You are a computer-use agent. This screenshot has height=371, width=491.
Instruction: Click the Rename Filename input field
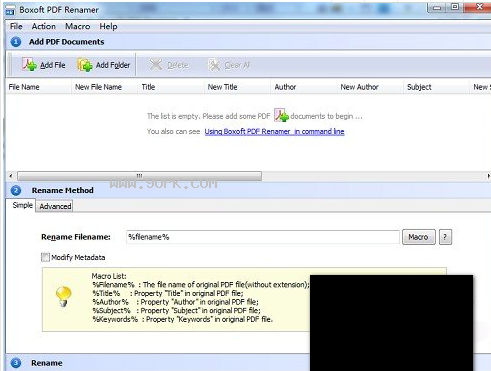(x=263, y=237)
